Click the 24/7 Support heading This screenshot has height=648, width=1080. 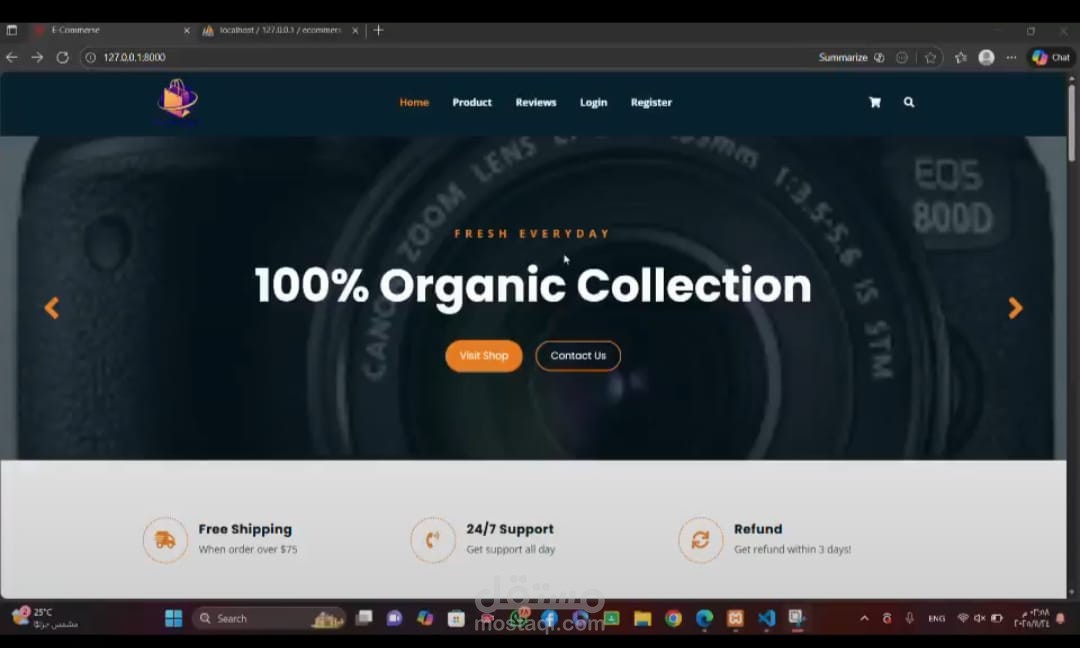point(510,529)
